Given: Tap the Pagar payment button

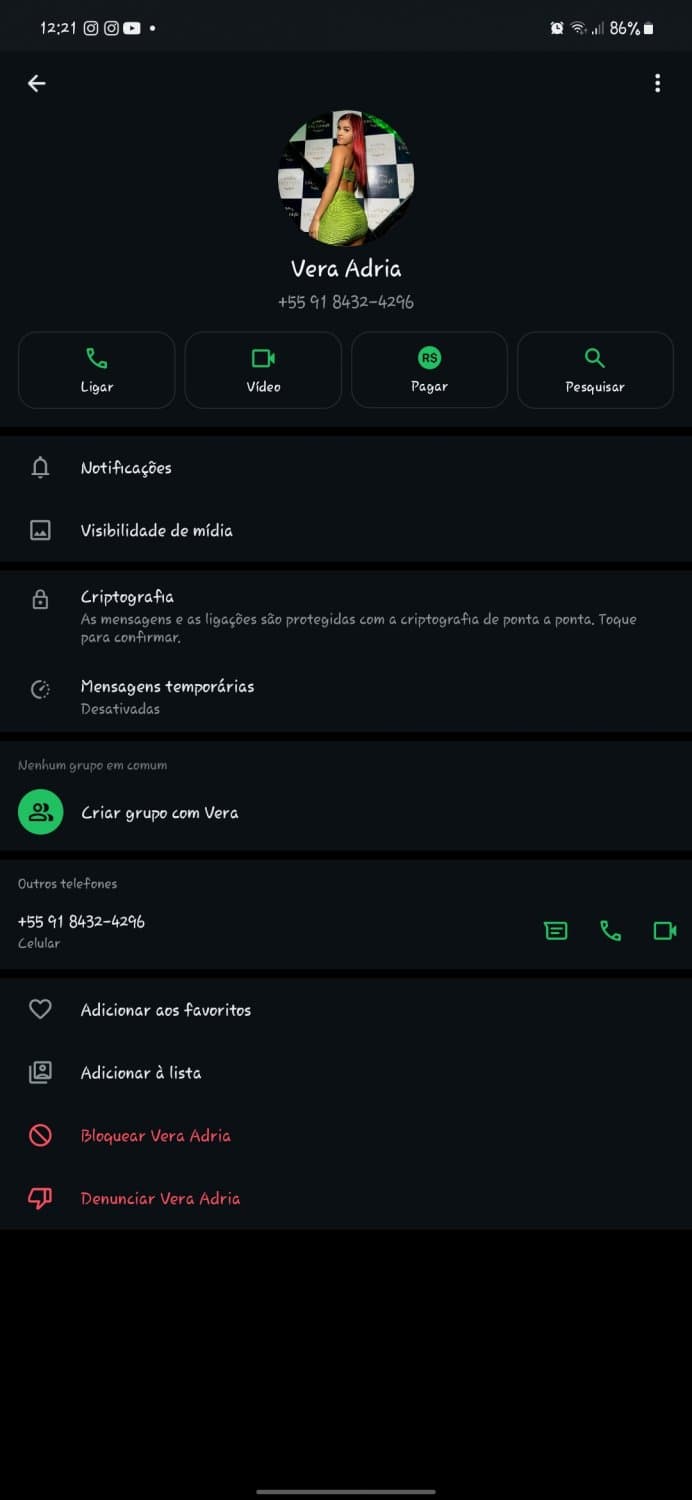Looking at the screenshot, I should 429,370.
